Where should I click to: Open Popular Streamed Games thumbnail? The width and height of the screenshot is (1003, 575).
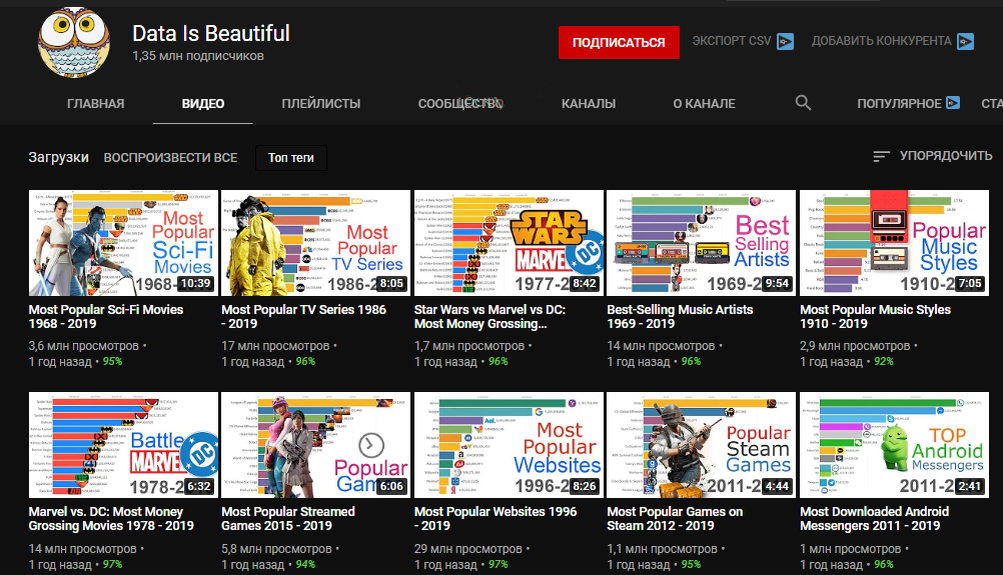point(315,445)
